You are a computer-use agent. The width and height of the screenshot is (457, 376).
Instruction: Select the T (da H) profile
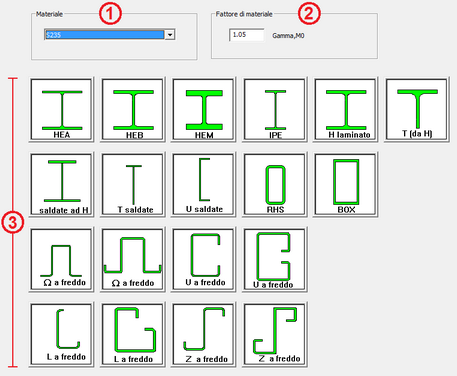(417, 110)
